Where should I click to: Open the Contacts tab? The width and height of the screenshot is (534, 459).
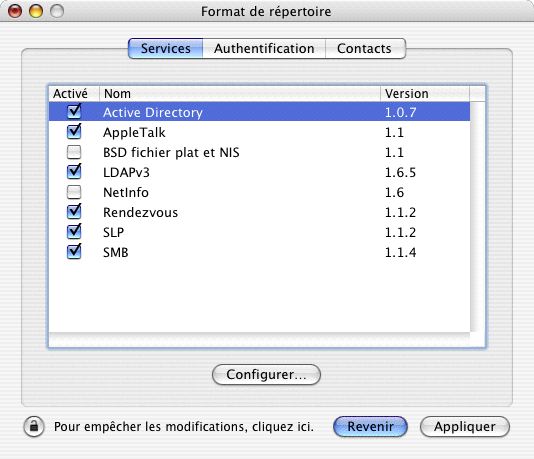(x=365, y=48)
